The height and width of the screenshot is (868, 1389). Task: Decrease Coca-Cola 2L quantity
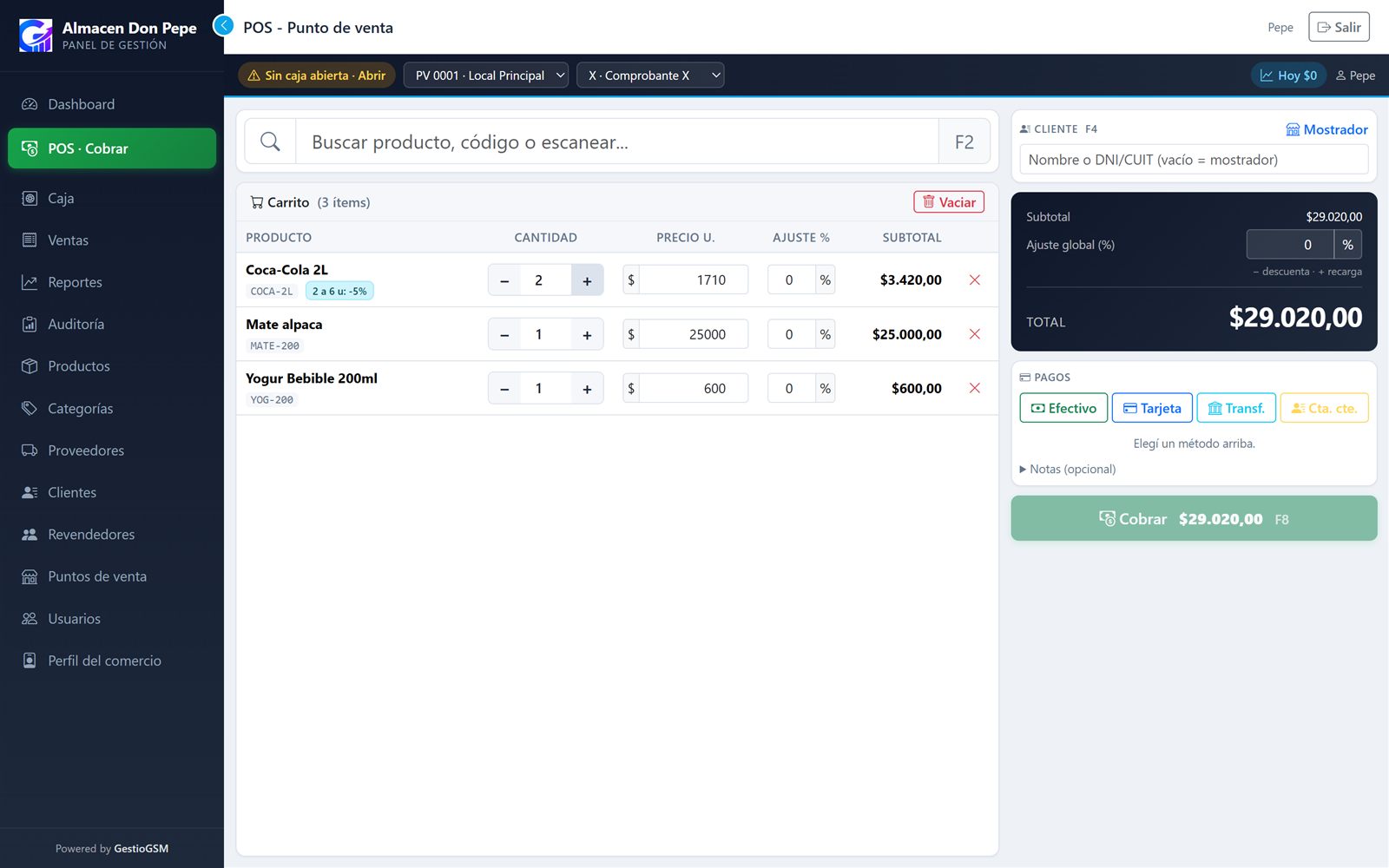[504, 280]
